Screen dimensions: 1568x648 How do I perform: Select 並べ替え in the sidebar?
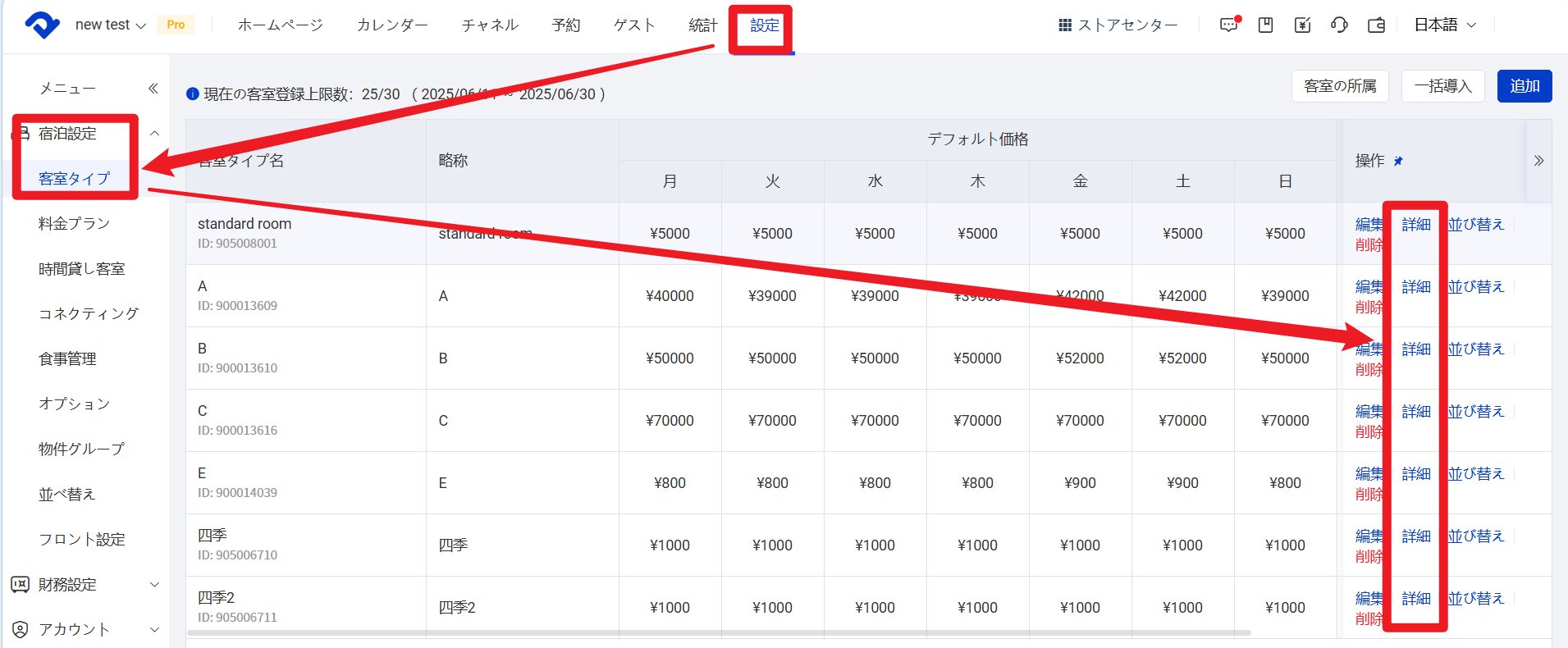tap(66, 494)
